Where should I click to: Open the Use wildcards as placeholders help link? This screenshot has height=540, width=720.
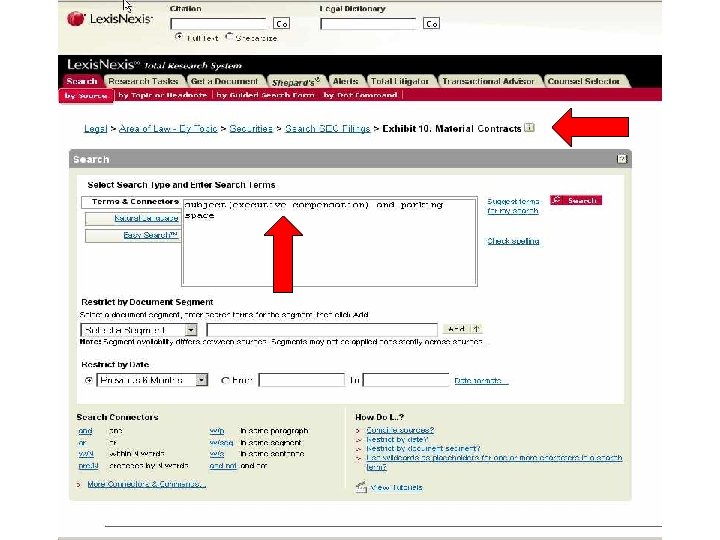[494, 462]
